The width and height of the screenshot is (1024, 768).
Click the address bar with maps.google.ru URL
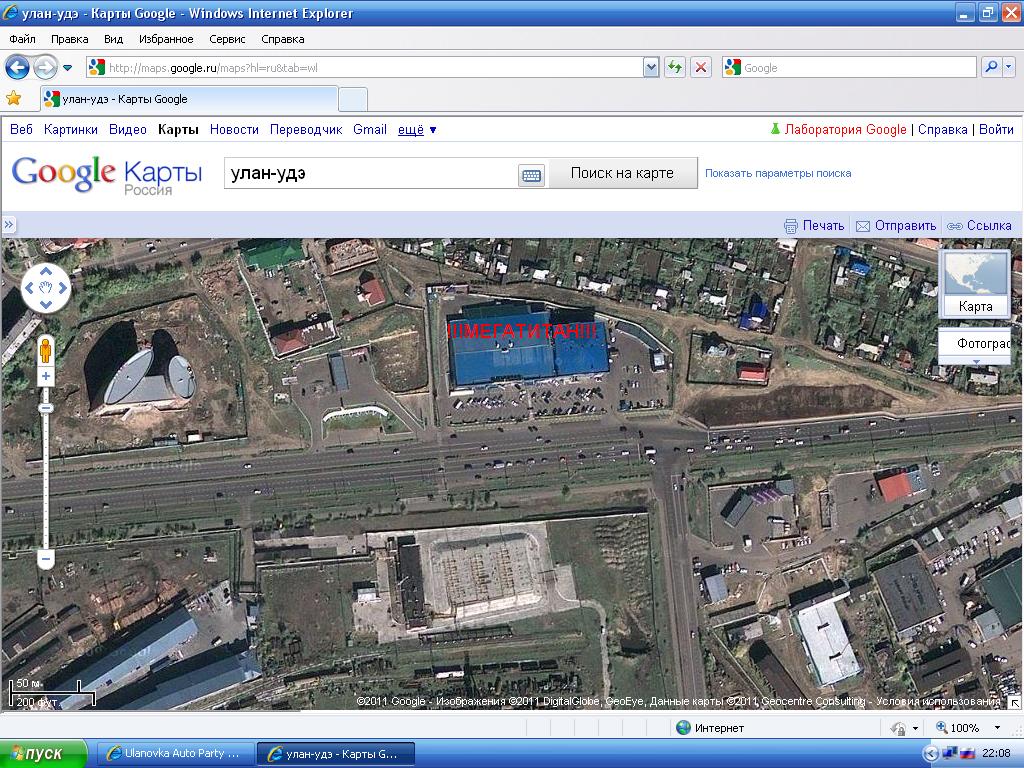click(364, 67)
